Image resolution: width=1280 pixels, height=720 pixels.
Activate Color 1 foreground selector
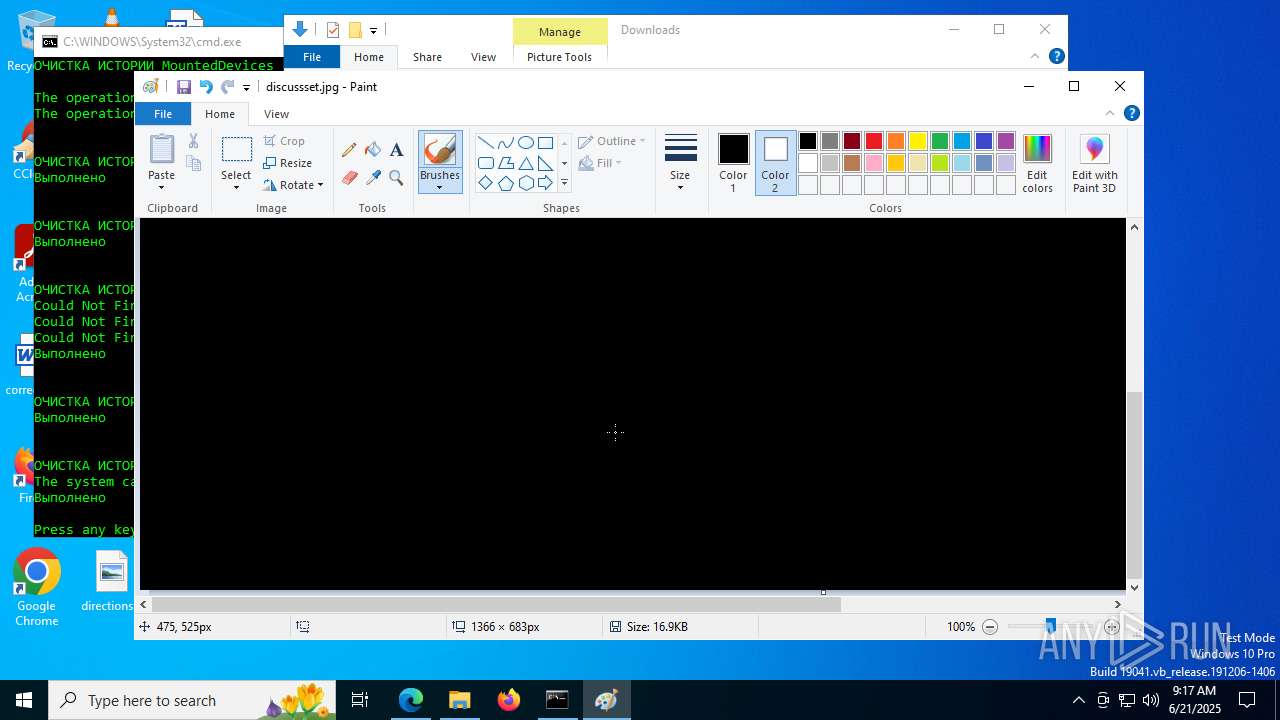pyautogui.click(x=733, y=163)
